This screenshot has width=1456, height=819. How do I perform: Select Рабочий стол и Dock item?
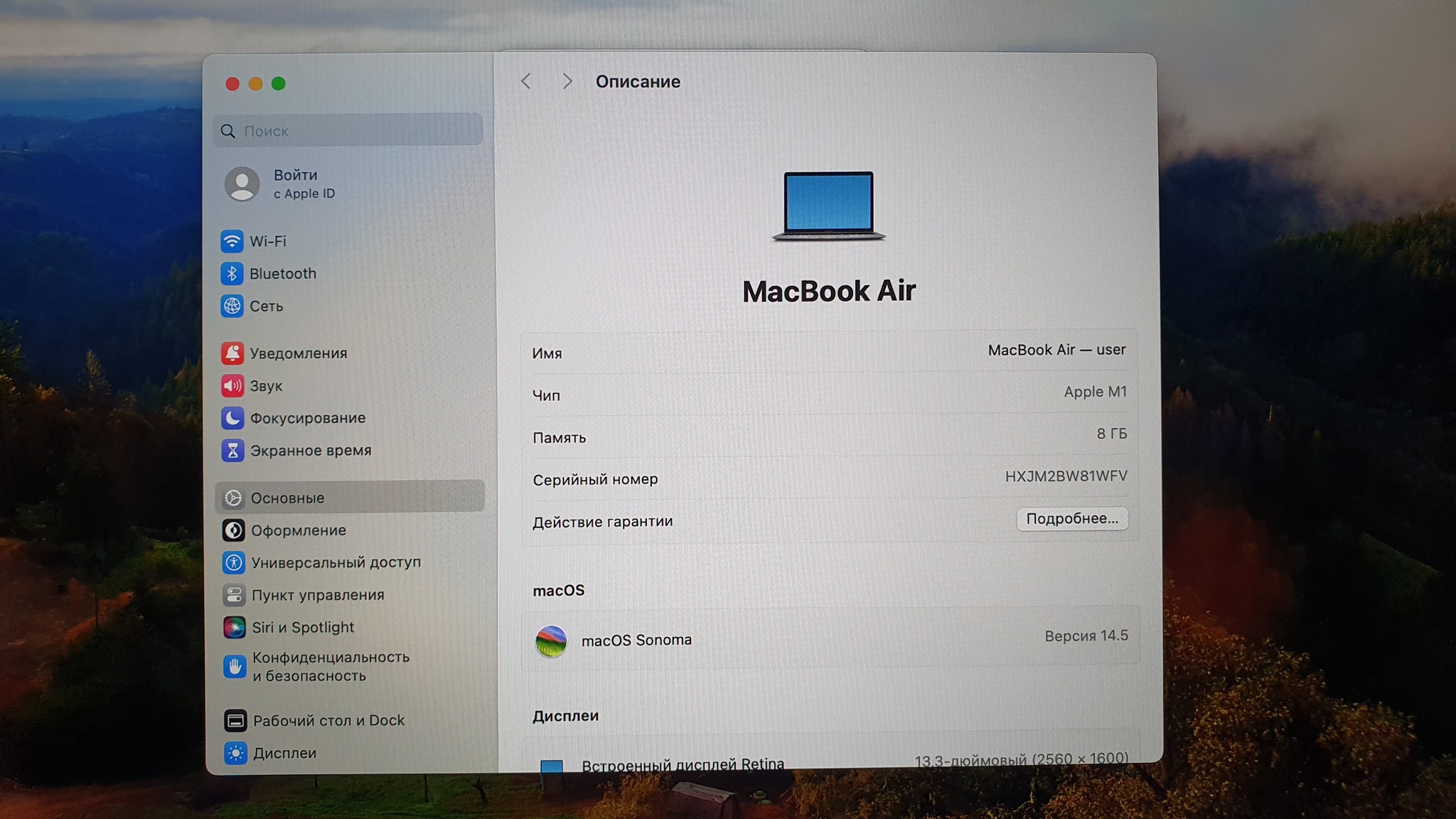click(328, 721)
